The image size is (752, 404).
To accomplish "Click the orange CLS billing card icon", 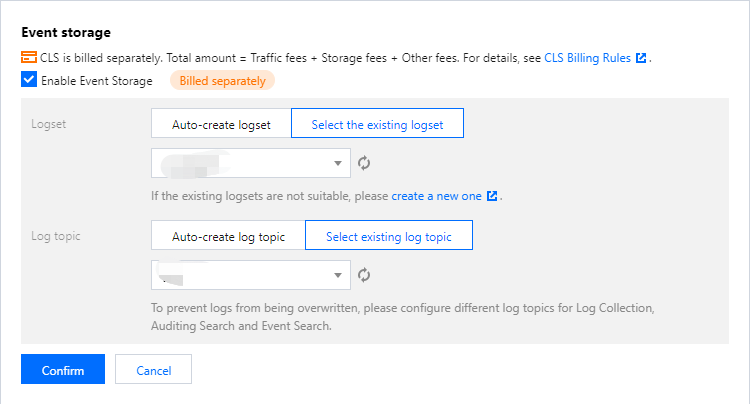I will tap(29, 58).
